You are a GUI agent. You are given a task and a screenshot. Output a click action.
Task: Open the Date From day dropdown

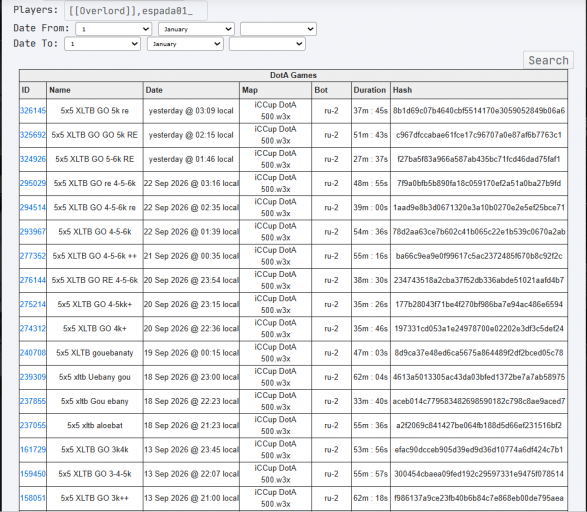[x=113, y=29]
